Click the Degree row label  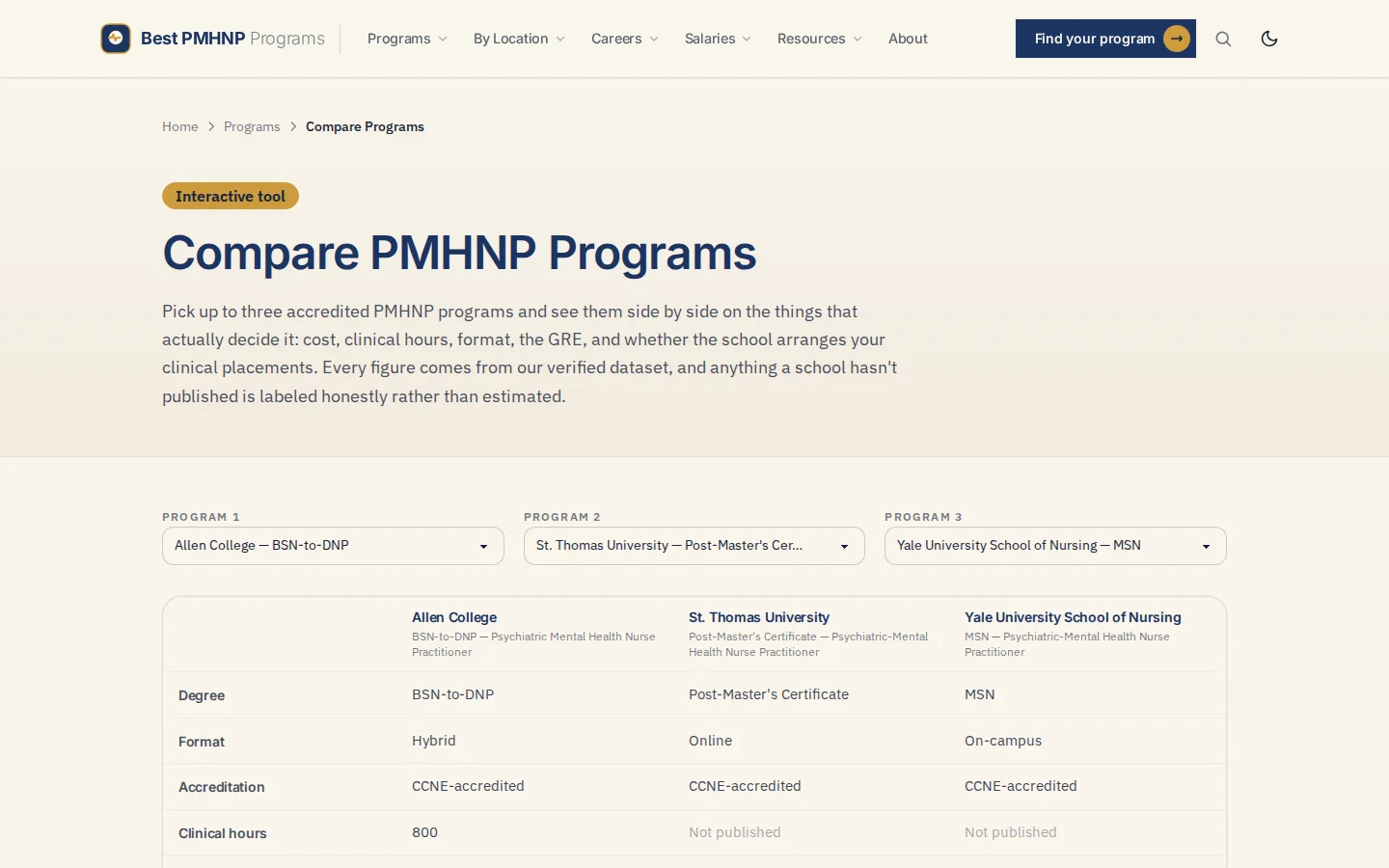click(202, 695)
